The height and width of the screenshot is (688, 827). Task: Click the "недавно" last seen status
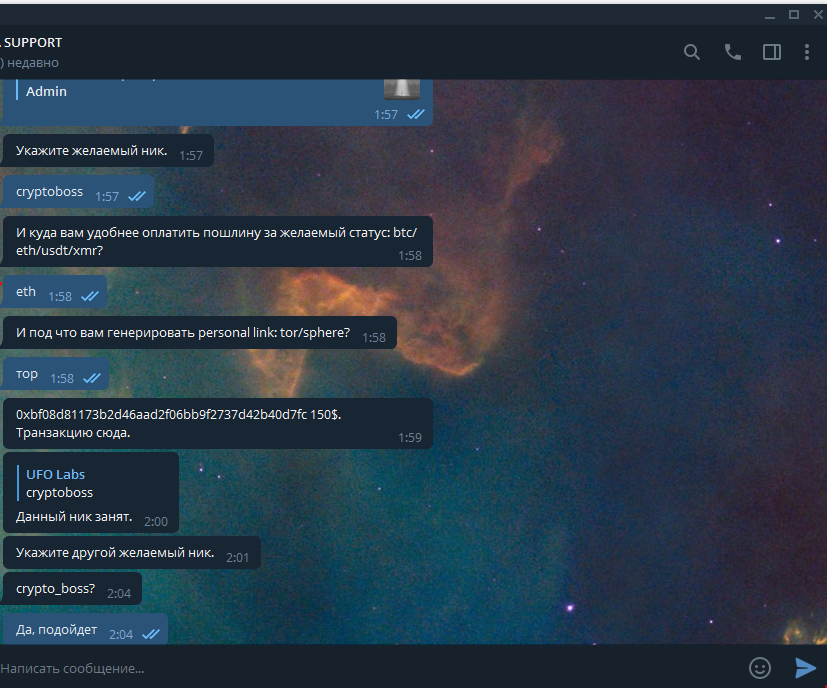click(x=33, y=62)
